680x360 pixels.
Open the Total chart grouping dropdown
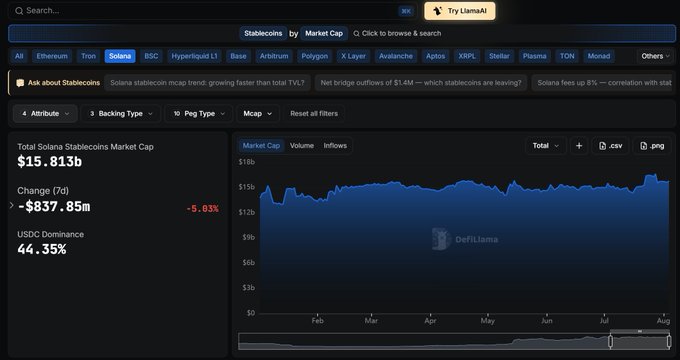546,146
